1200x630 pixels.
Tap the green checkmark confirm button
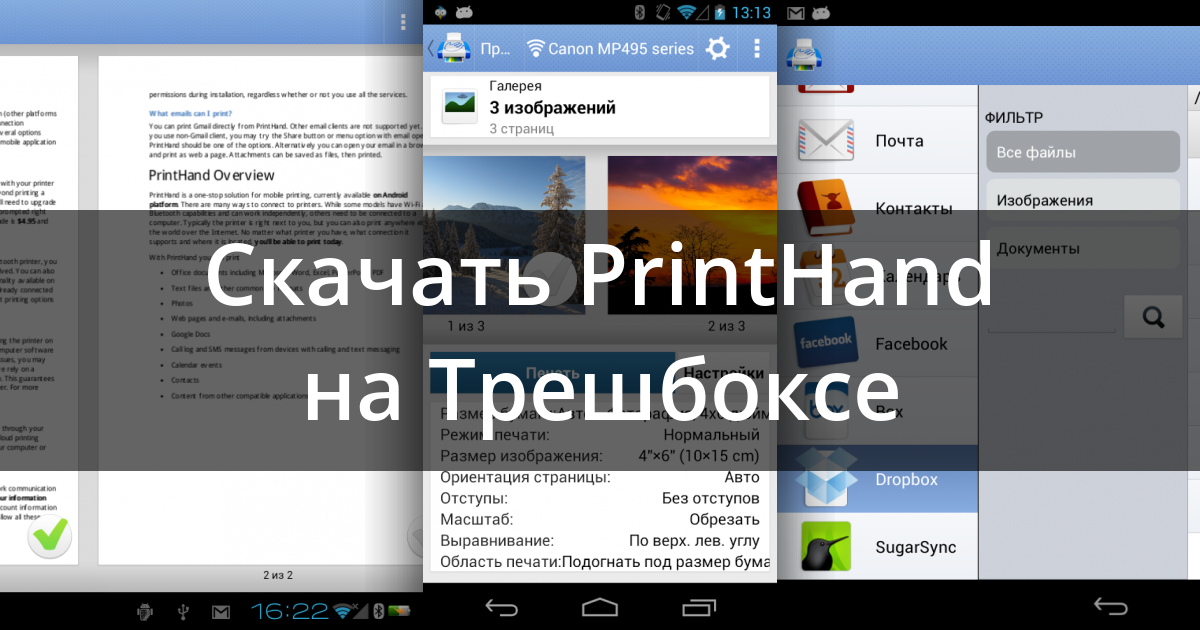pos(50,537)
